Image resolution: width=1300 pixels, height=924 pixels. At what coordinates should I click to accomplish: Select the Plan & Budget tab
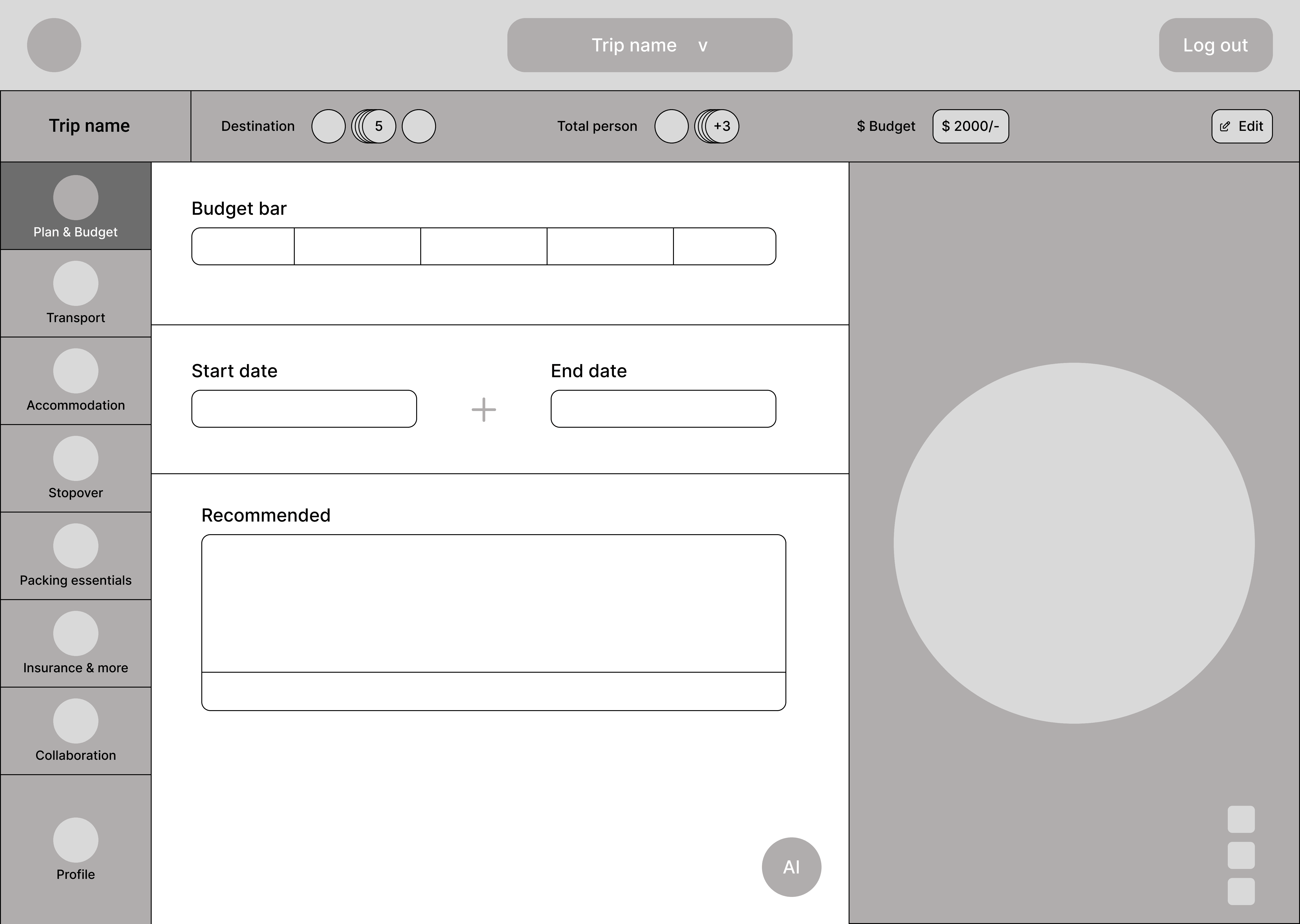point(76,206)
